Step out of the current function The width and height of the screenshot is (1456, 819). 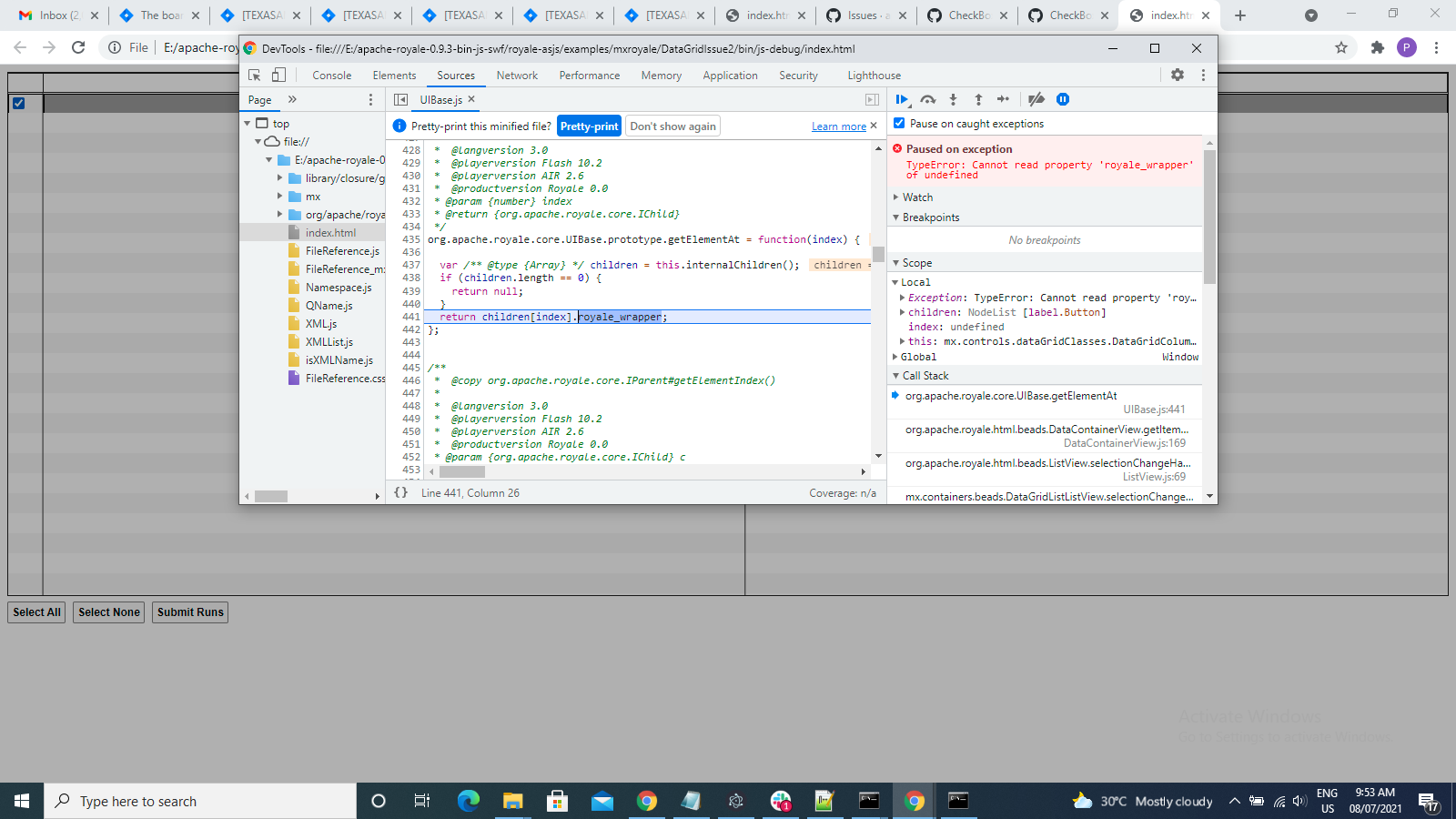979,99
